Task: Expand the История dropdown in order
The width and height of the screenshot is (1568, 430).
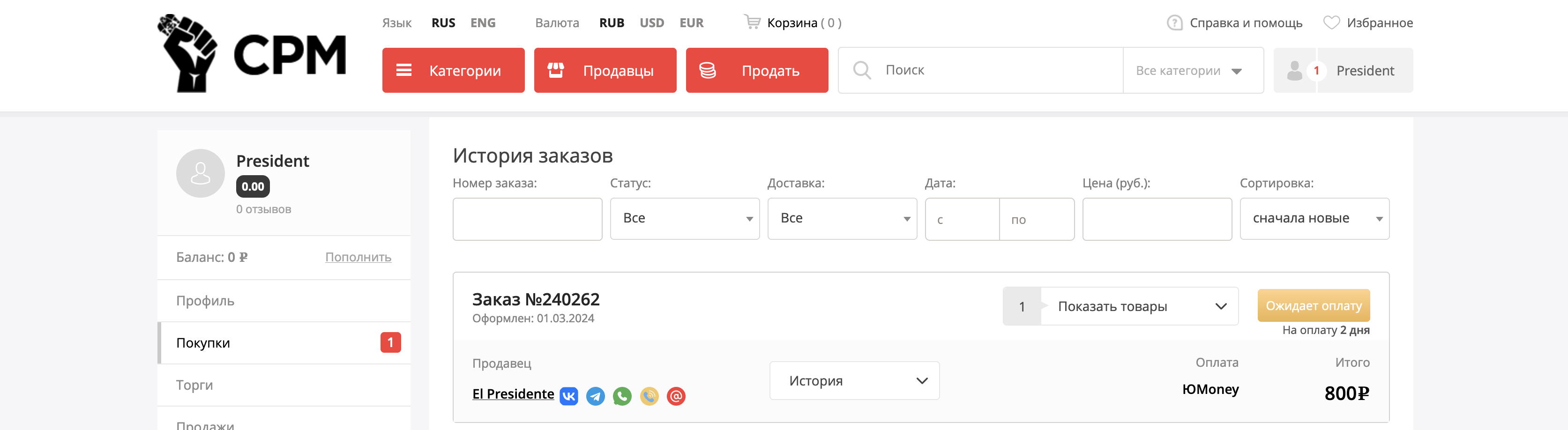Action: pos(854,381)
